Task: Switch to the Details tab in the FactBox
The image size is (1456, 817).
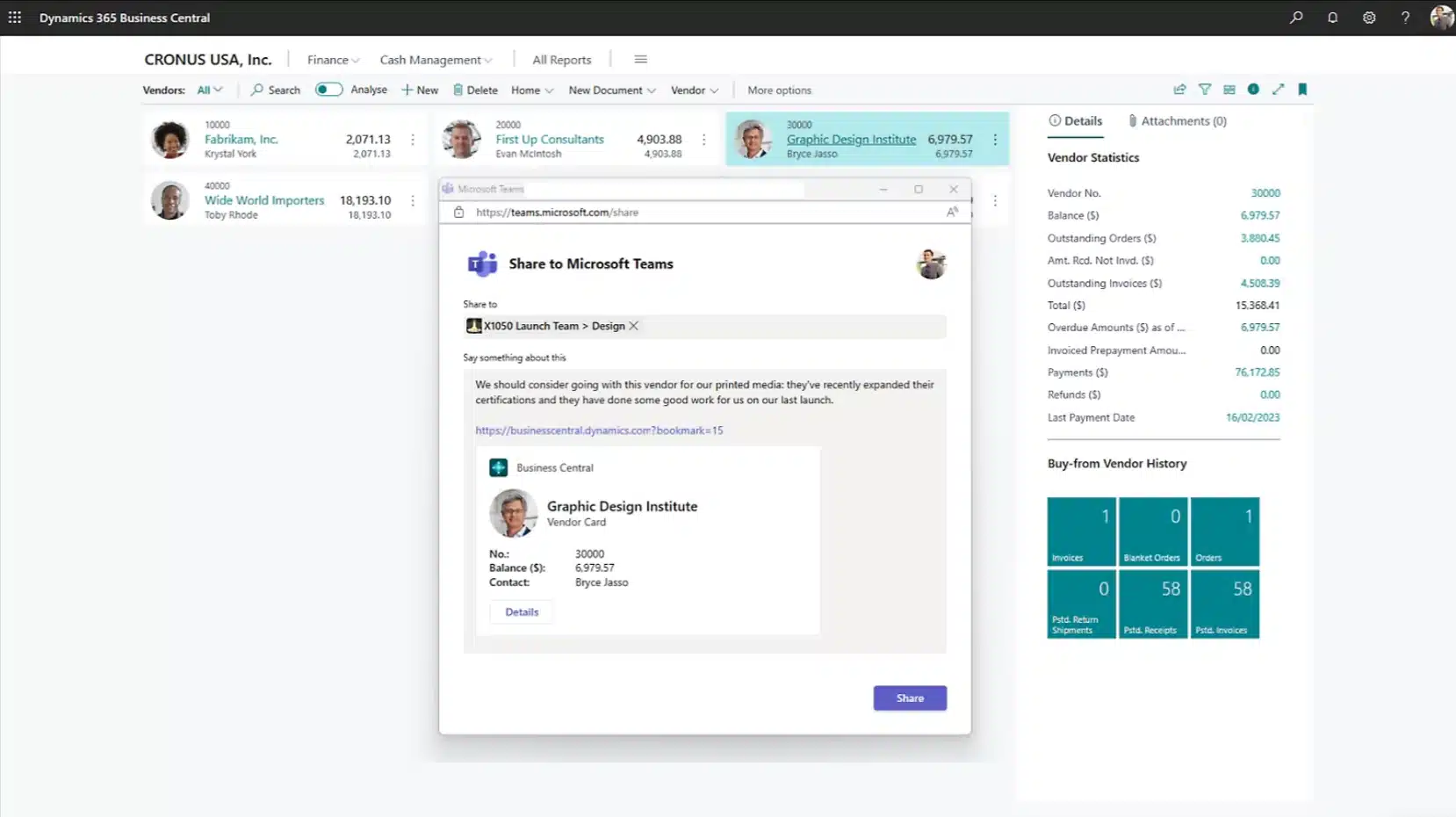Action: [x=1076, y=121]
